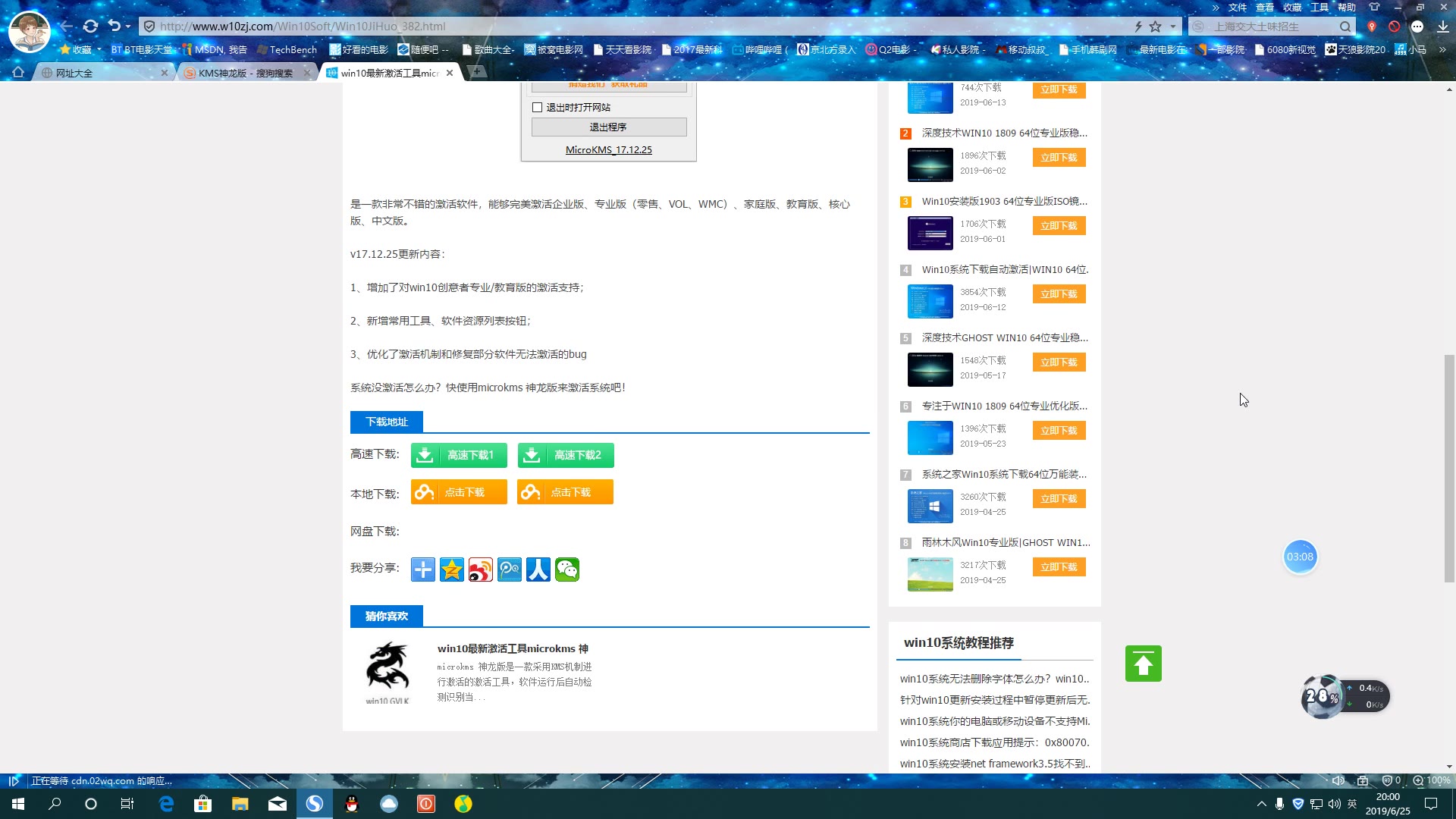Check the 退出时打开网站 checkbox
The height and width of the screenshot is (819, 1456).
[538, 107]
